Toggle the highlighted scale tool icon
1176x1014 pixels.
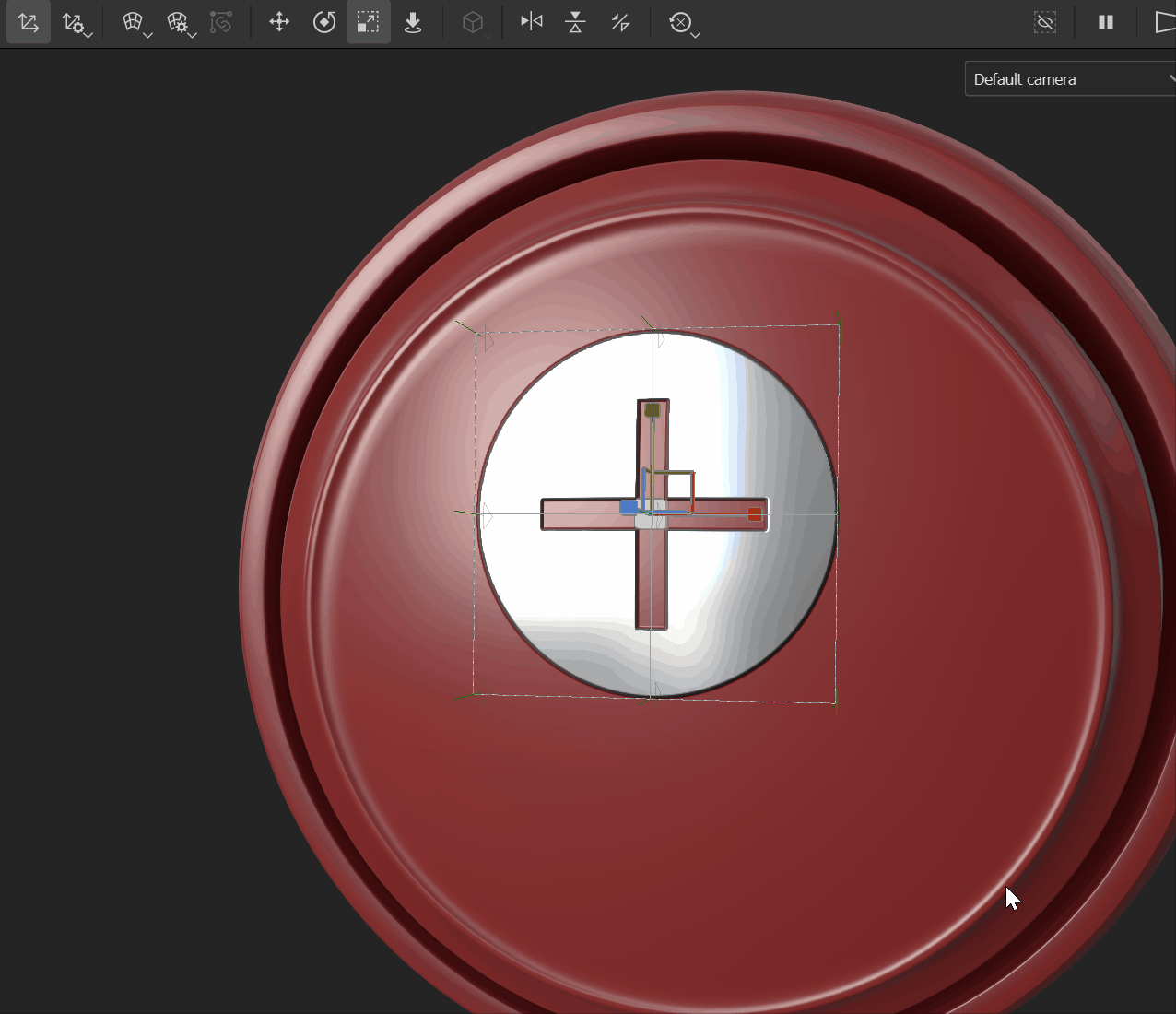[368, 22]
